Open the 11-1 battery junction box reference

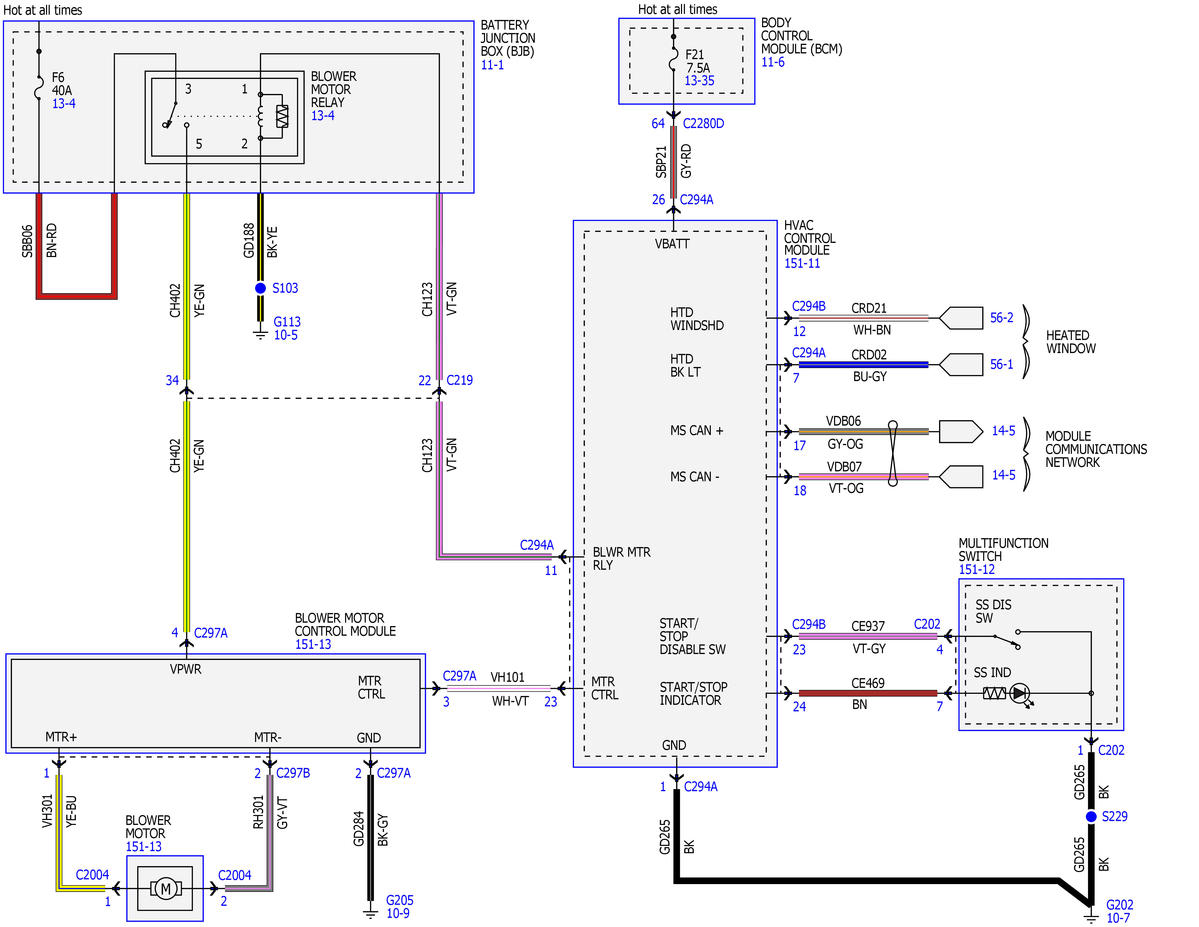click(492, 65)
